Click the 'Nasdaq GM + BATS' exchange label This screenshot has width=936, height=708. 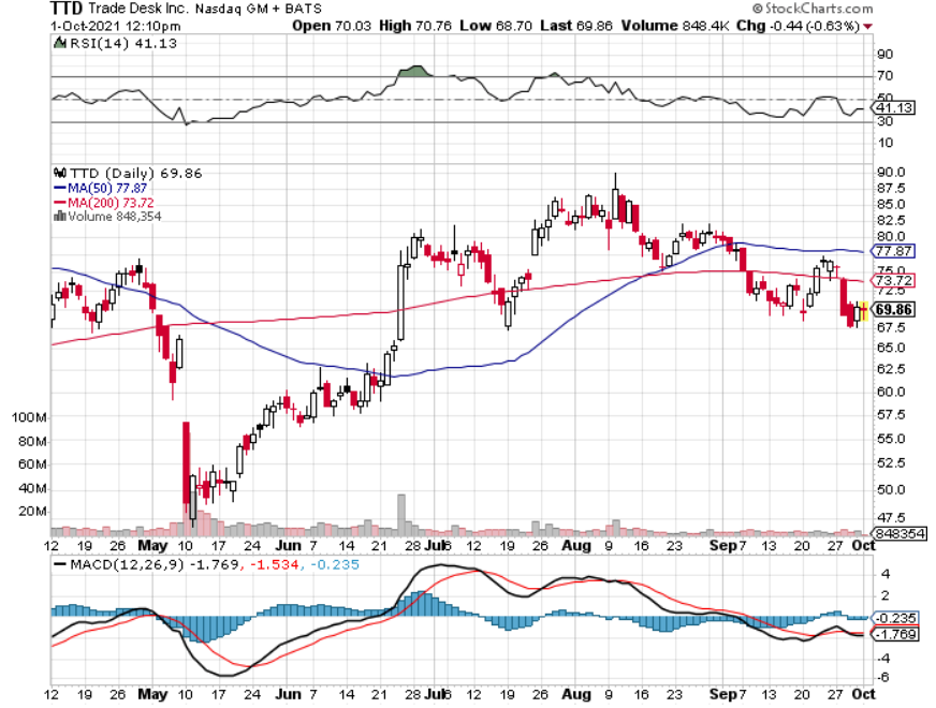coord(259,10)
